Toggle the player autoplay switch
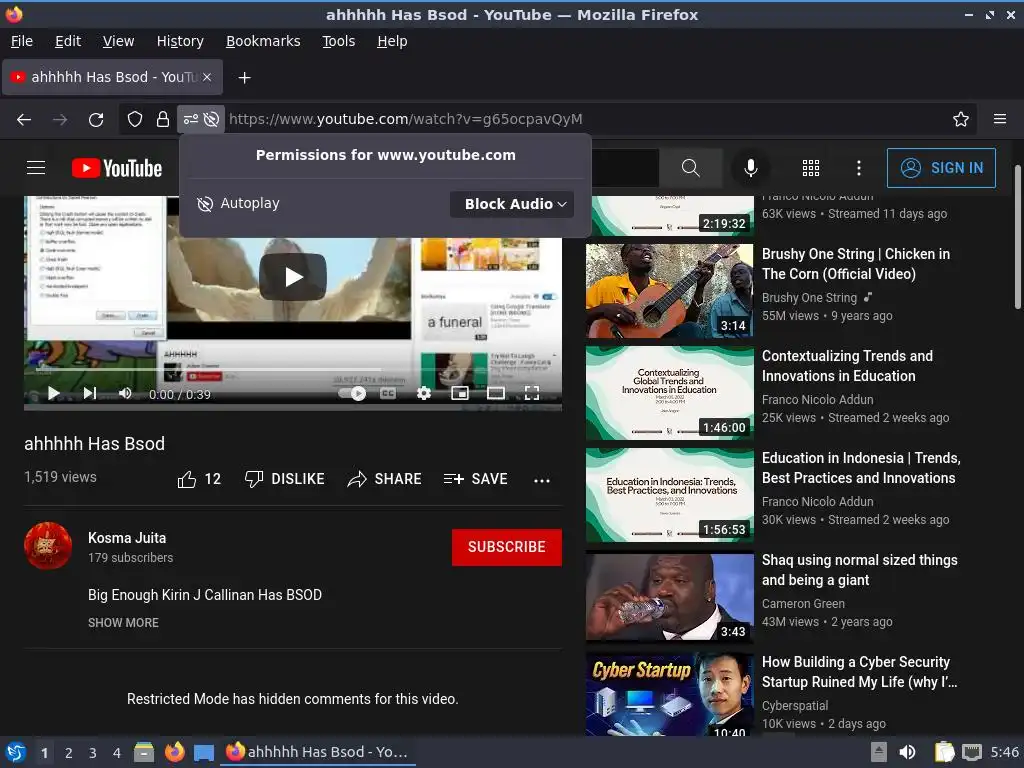Screen dimensions: 1024x768 point(353,393)
